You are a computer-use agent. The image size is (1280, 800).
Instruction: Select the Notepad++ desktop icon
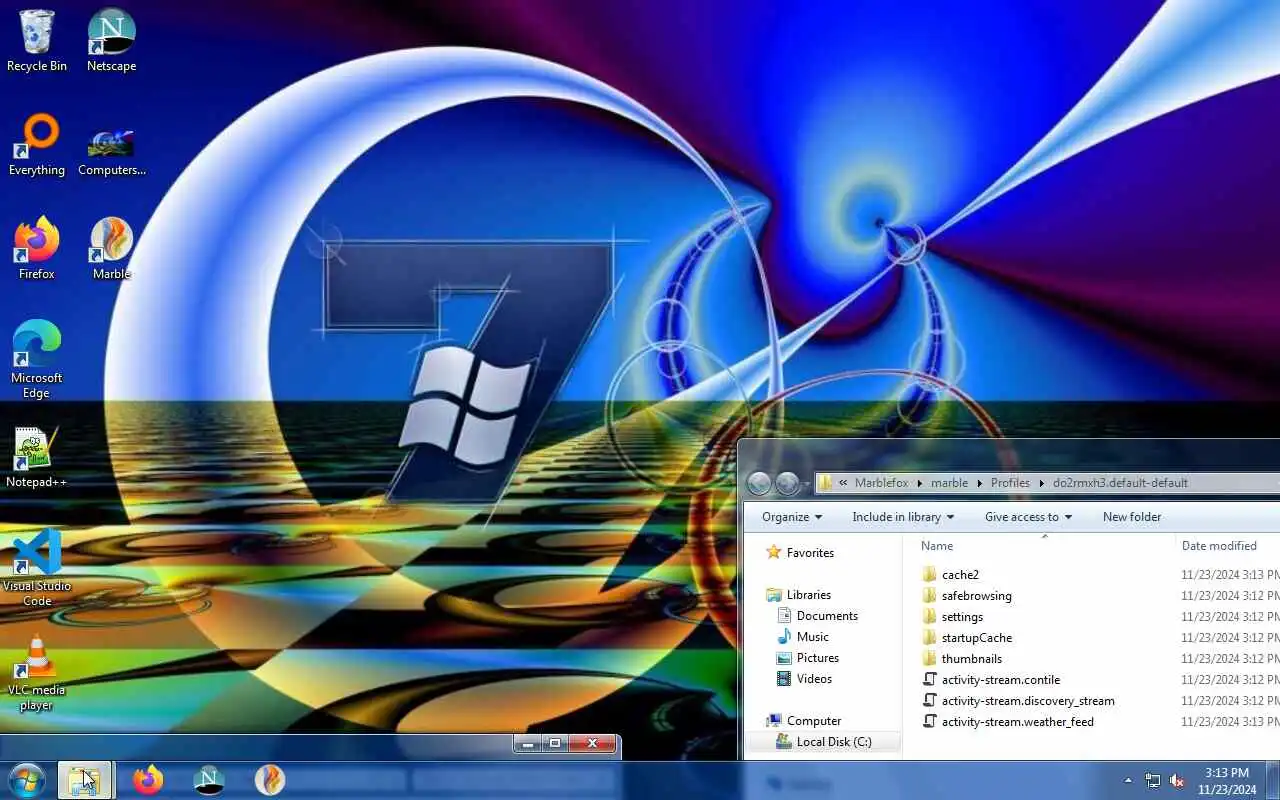pyautogui.click(x=37, y=458)
